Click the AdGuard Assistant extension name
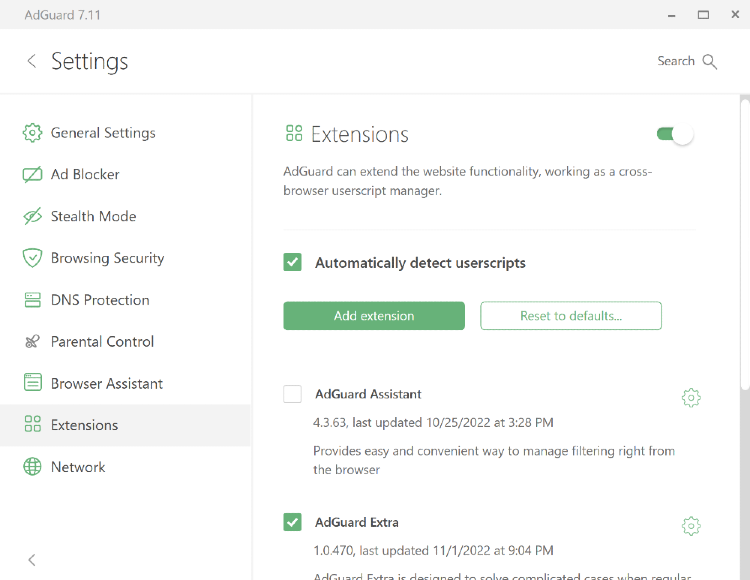 pos(368,394)
